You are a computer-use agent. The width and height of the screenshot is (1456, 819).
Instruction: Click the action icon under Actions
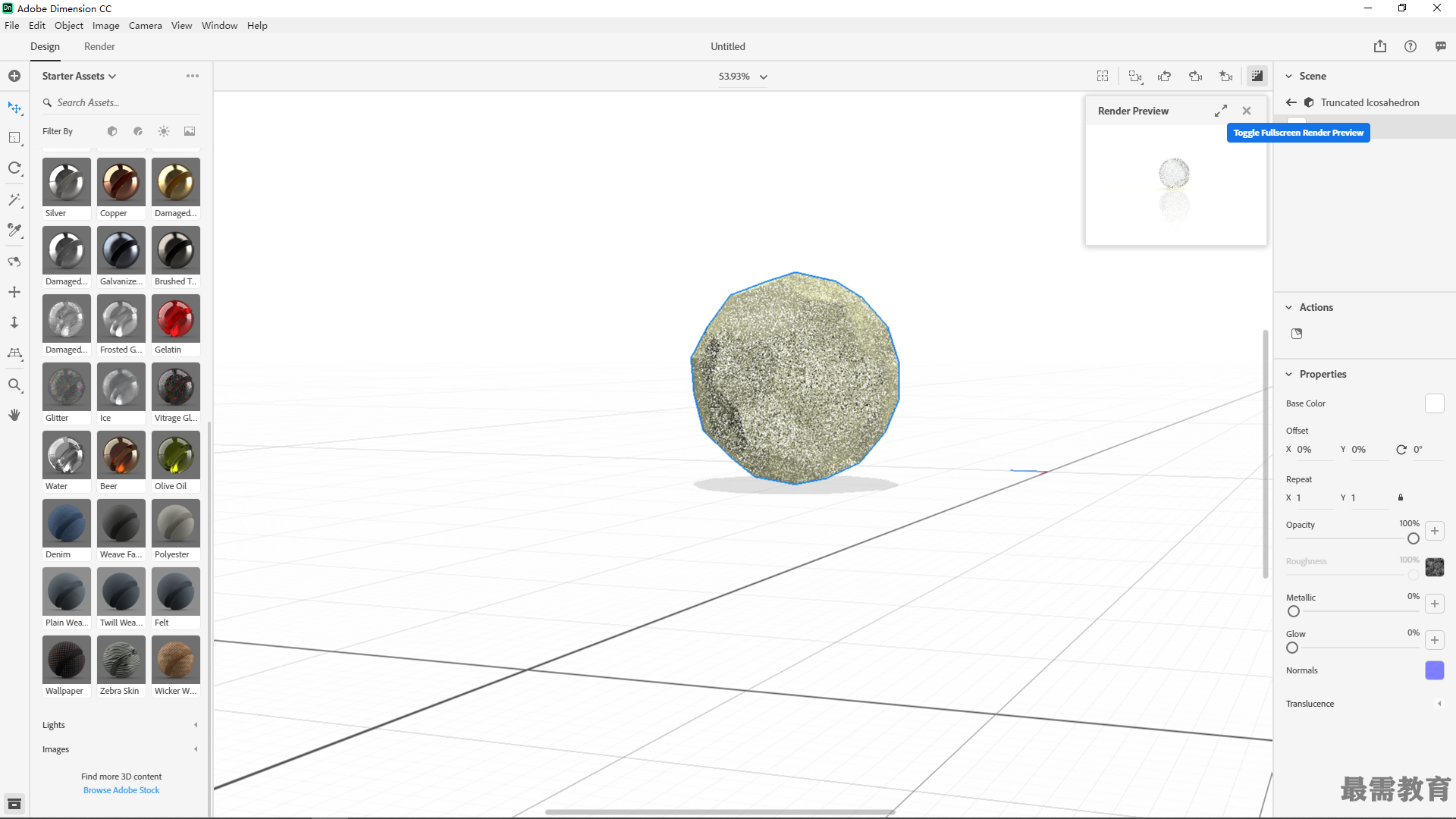pyautogui.click(x=1297, y=334)
